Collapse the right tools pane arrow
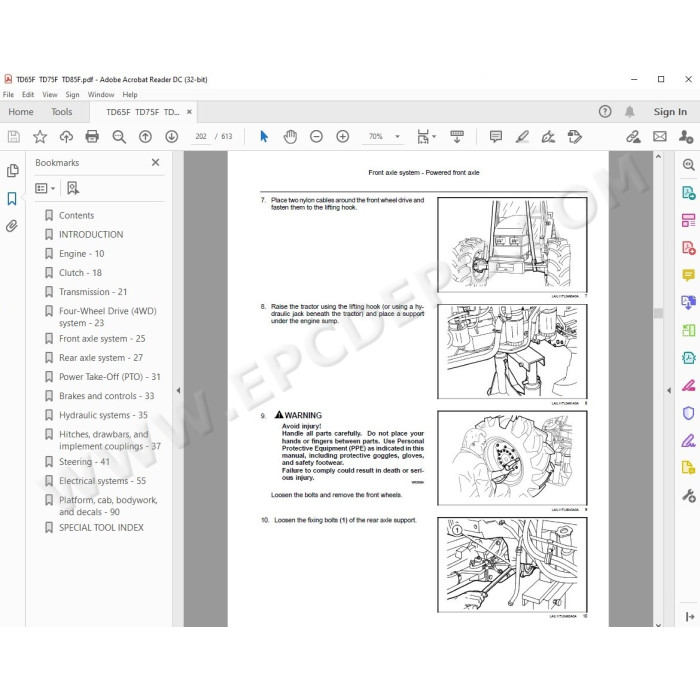 (669, 391)
